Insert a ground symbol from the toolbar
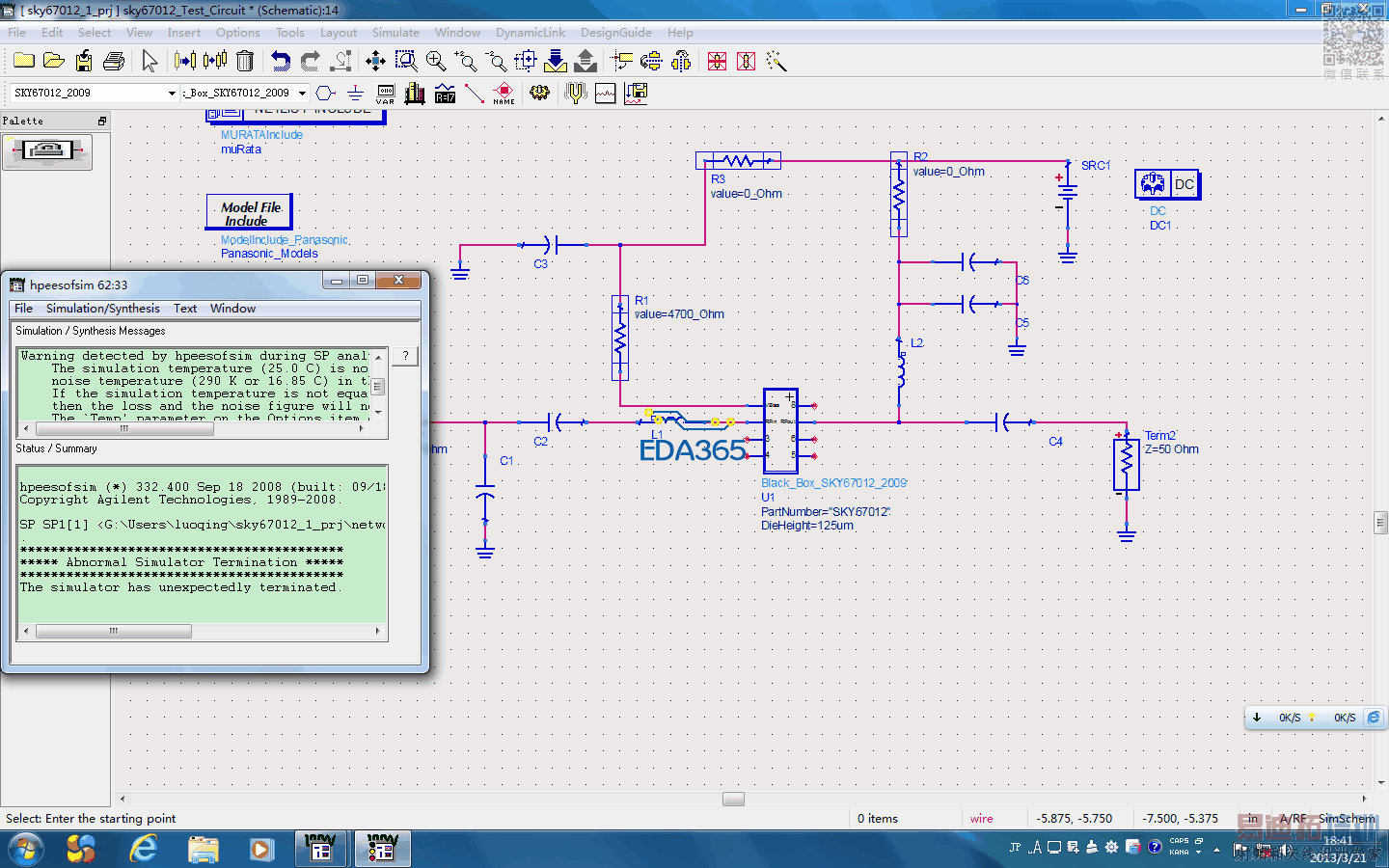 pos(355,94)
